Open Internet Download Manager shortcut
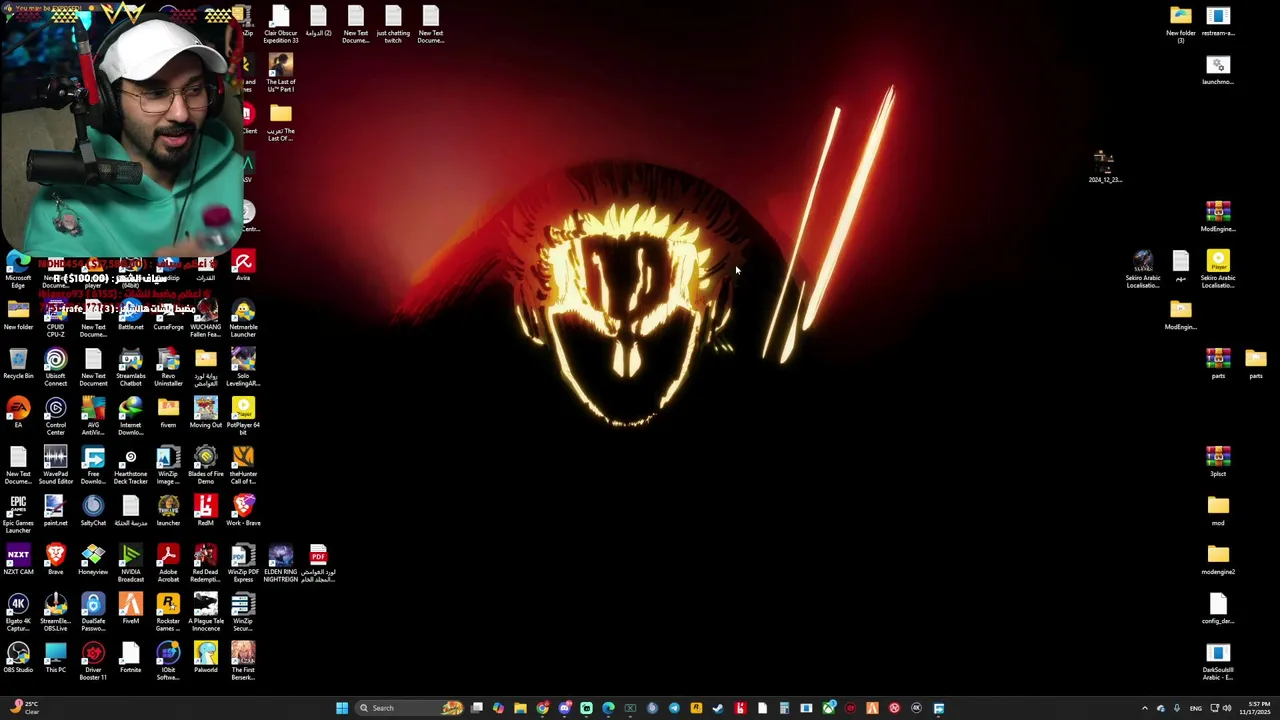The height and width of the screenshot is (720, 1280). coord(131,416)
